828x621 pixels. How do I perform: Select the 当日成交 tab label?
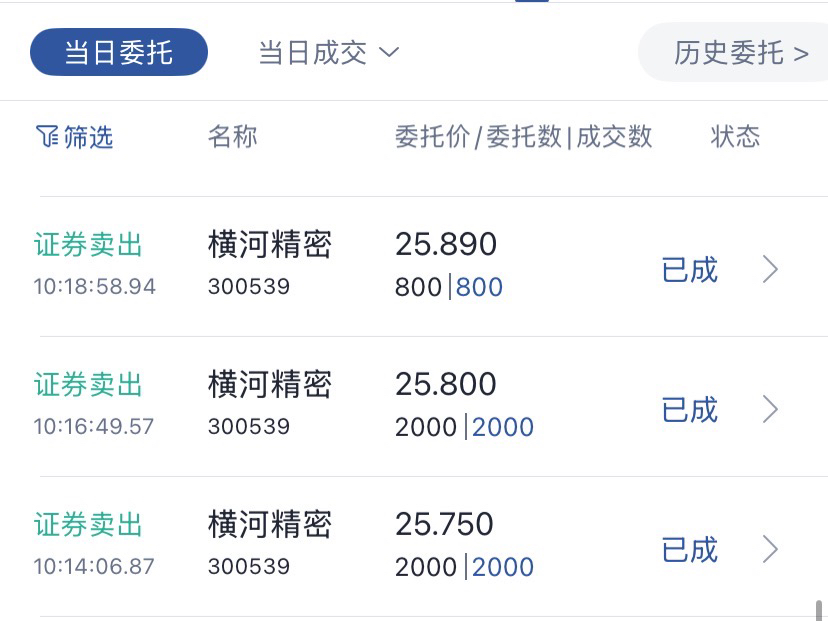point(313,52)
